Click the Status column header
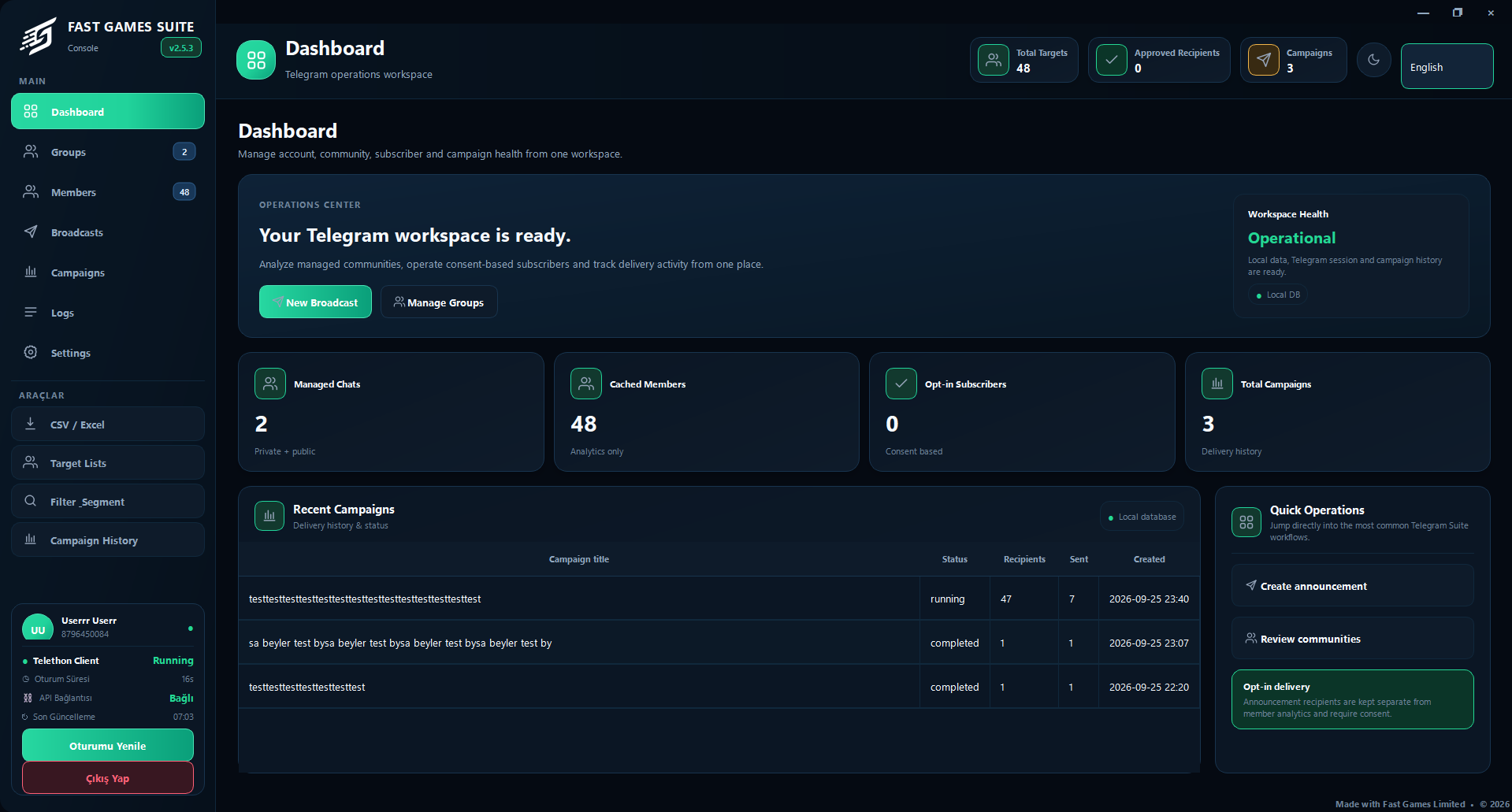1512x812 pixels. [x=955, y=559]
